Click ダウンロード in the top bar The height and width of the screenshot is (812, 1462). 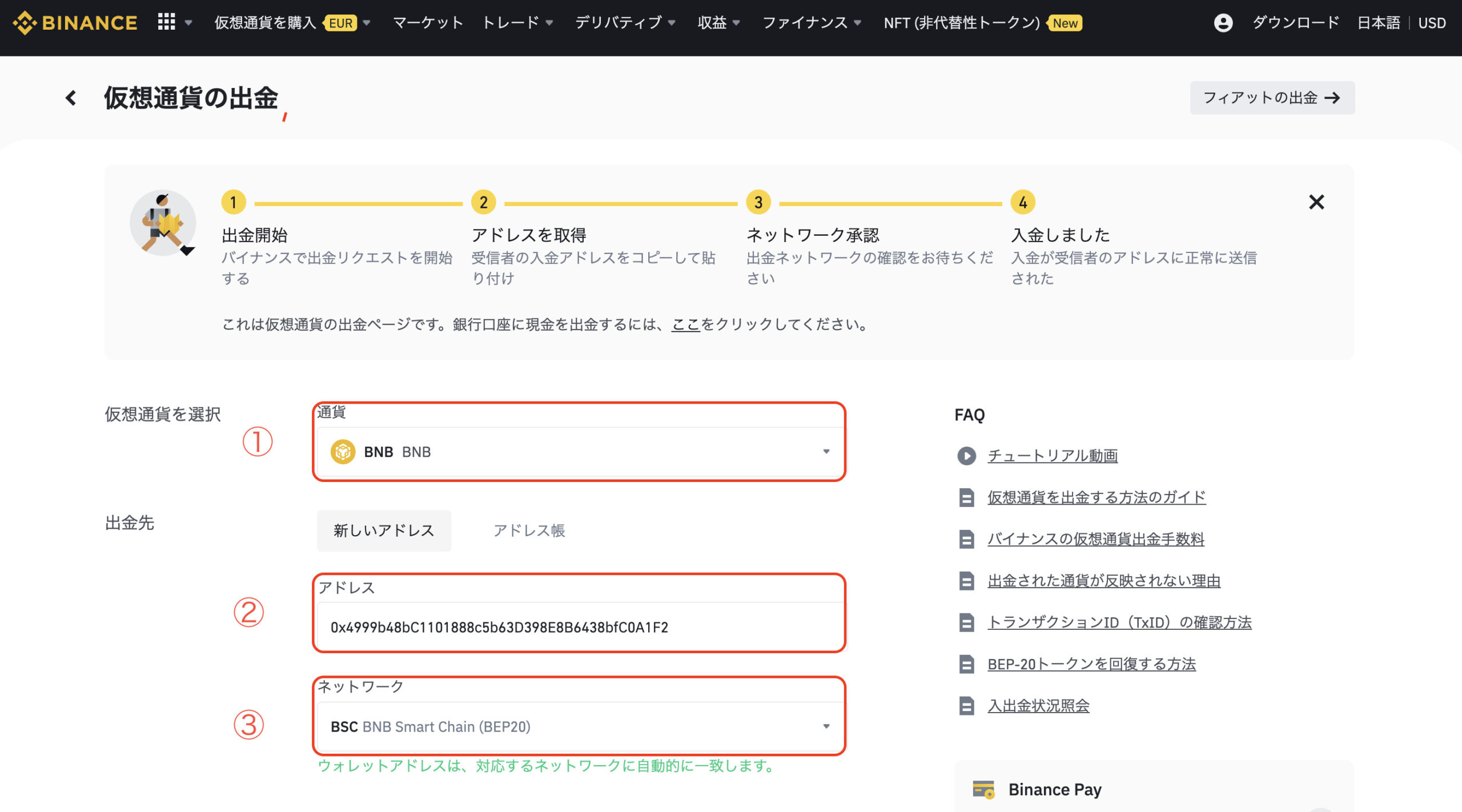pos(1296,23)
